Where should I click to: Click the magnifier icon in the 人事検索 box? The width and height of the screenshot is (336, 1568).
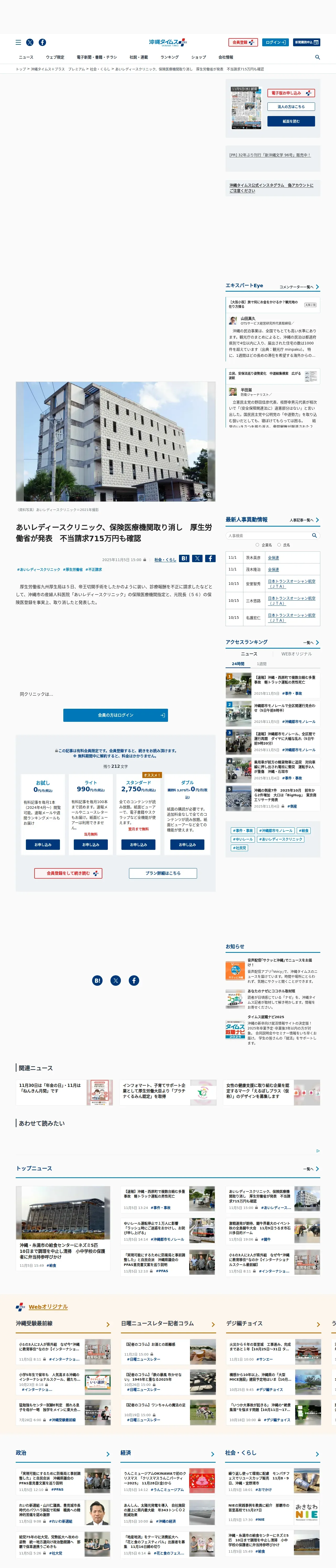tap(315, 536)
